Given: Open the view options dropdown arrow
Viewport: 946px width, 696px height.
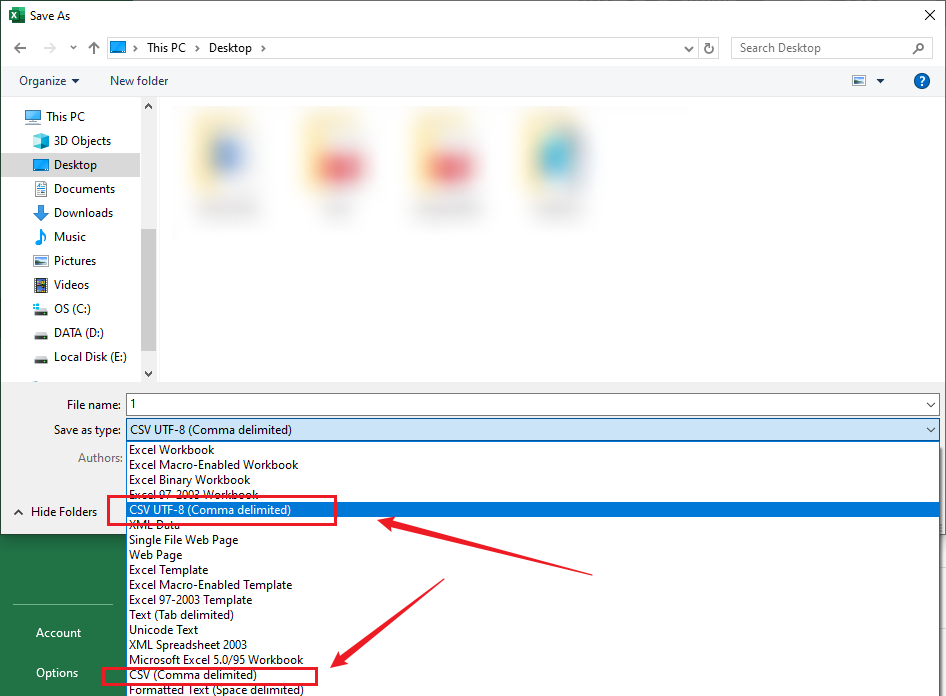Looking at the screenshot, I should point(880,81).
